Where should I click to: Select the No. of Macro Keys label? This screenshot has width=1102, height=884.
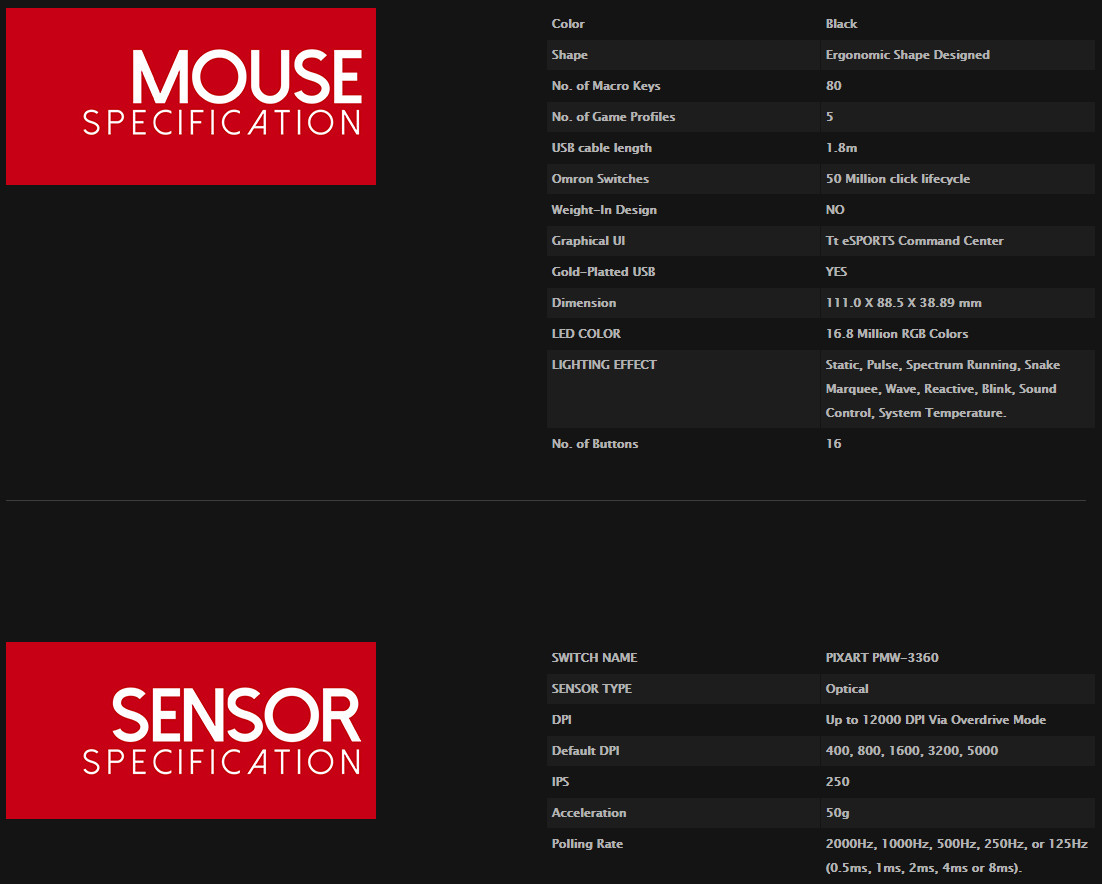coord(606,86)
